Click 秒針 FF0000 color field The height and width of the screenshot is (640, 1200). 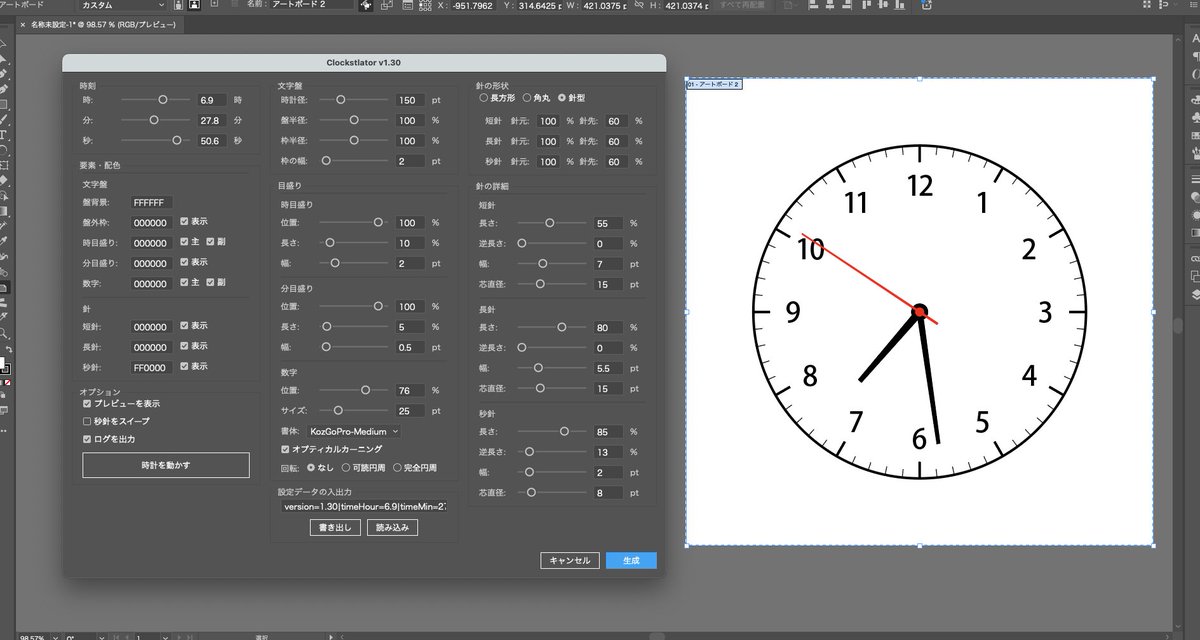coord(152,367)
